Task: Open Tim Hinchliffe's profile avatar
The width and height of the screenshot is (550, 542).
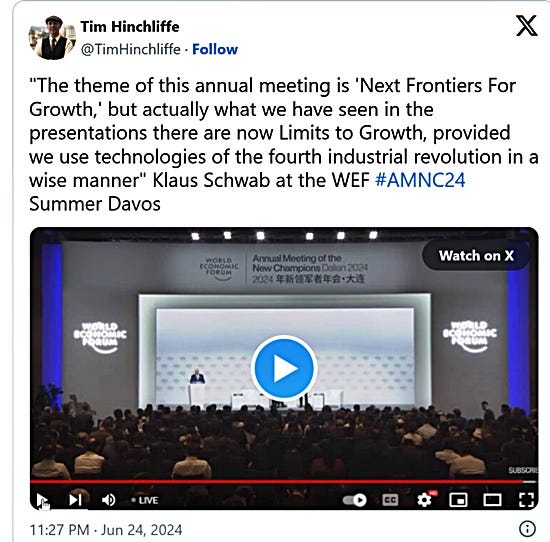Action: pos(52,38)
